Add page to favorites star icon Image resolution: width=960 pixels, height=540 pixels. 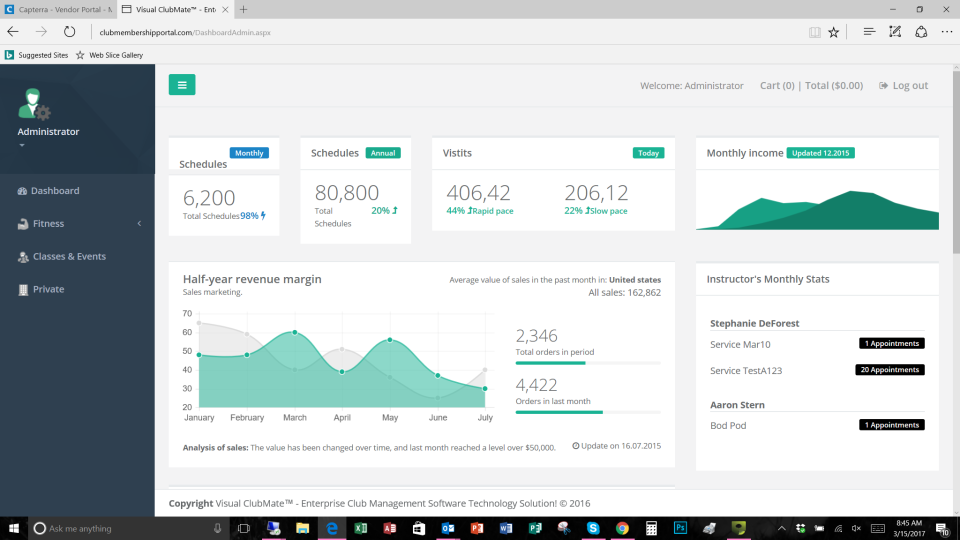pyautogui.click(x=833, y=32)
